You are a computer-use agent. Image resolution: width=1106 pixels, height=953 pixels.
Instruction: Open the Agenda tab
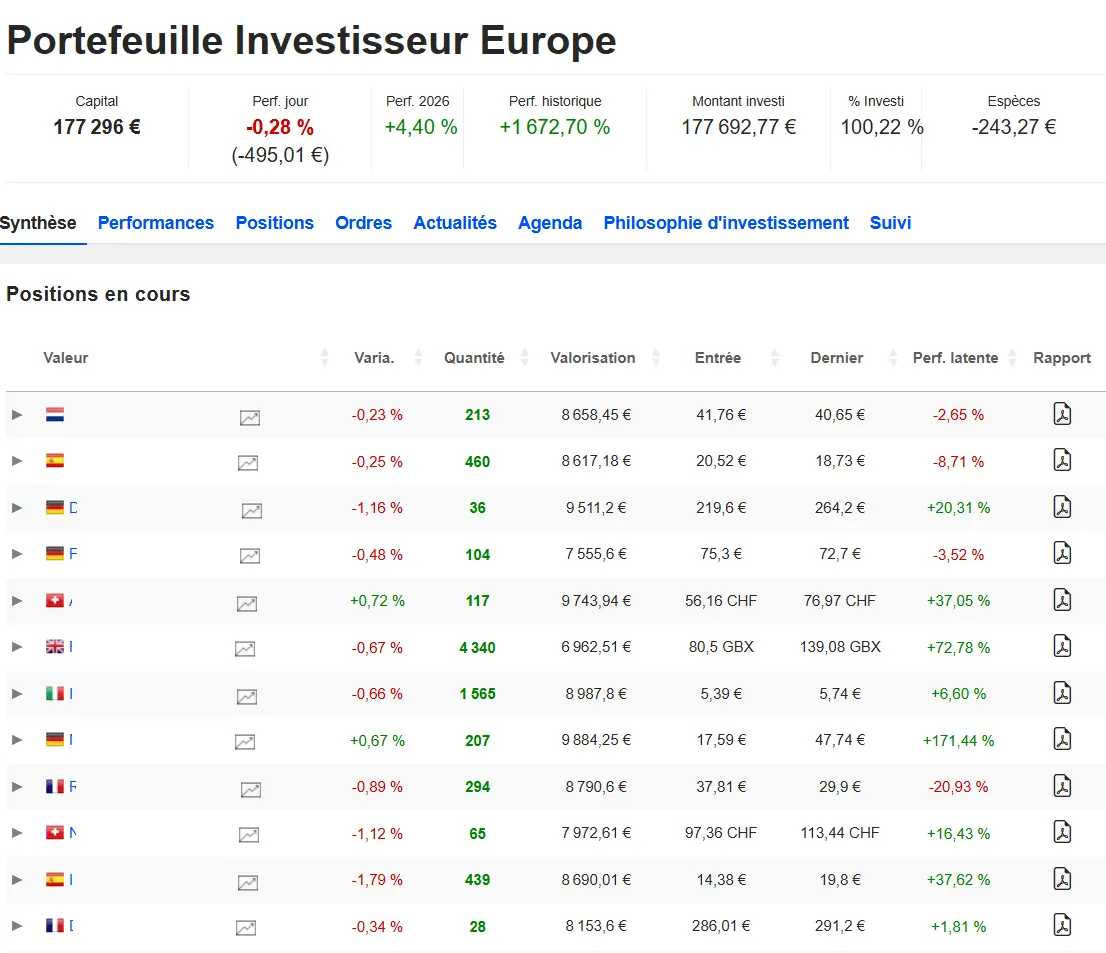pos(550,223)
